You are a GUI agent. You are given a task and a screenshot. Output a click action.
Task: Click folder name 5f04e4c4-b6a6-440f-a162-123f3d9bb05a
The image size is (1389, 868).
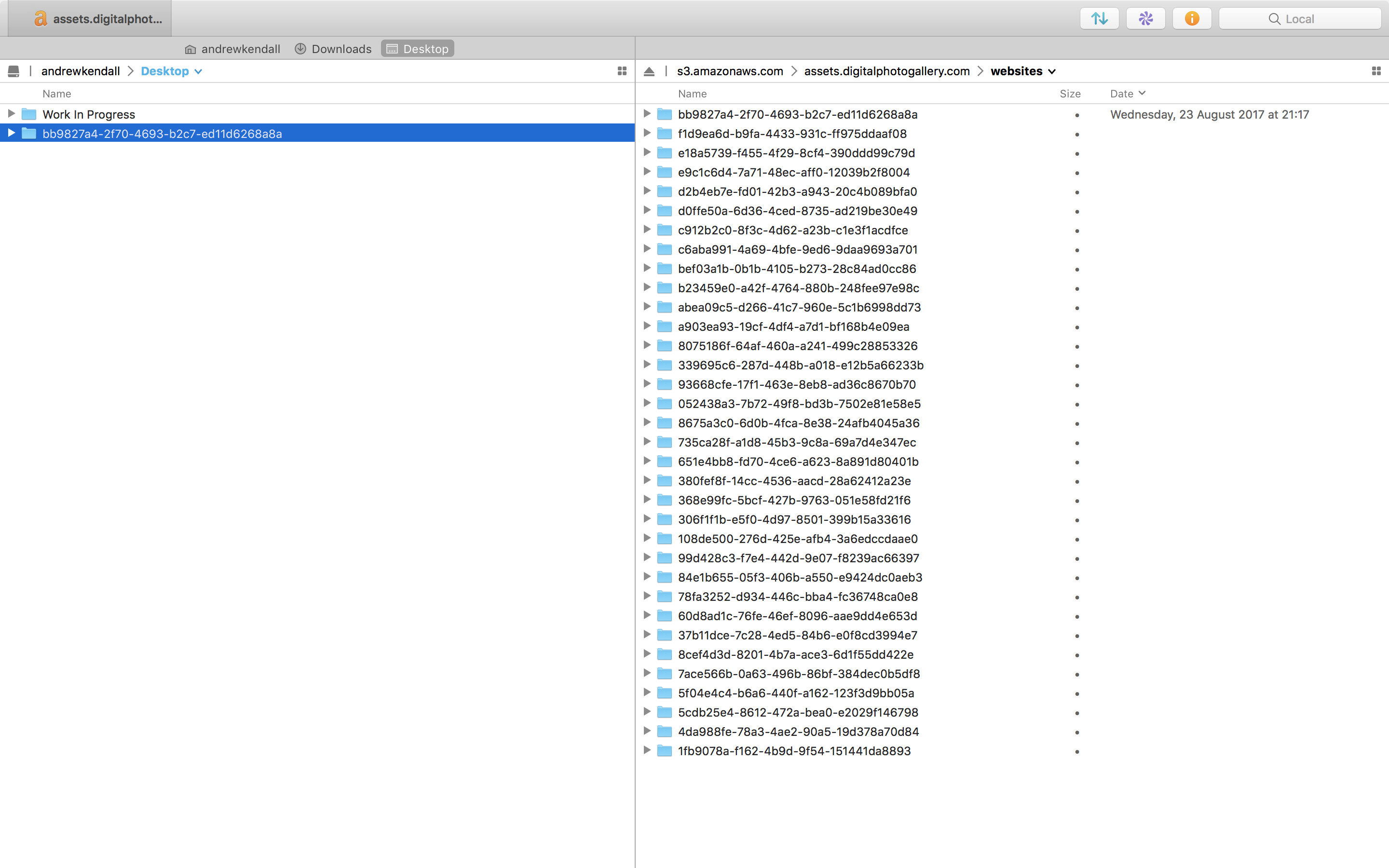[x=796, y=693]
